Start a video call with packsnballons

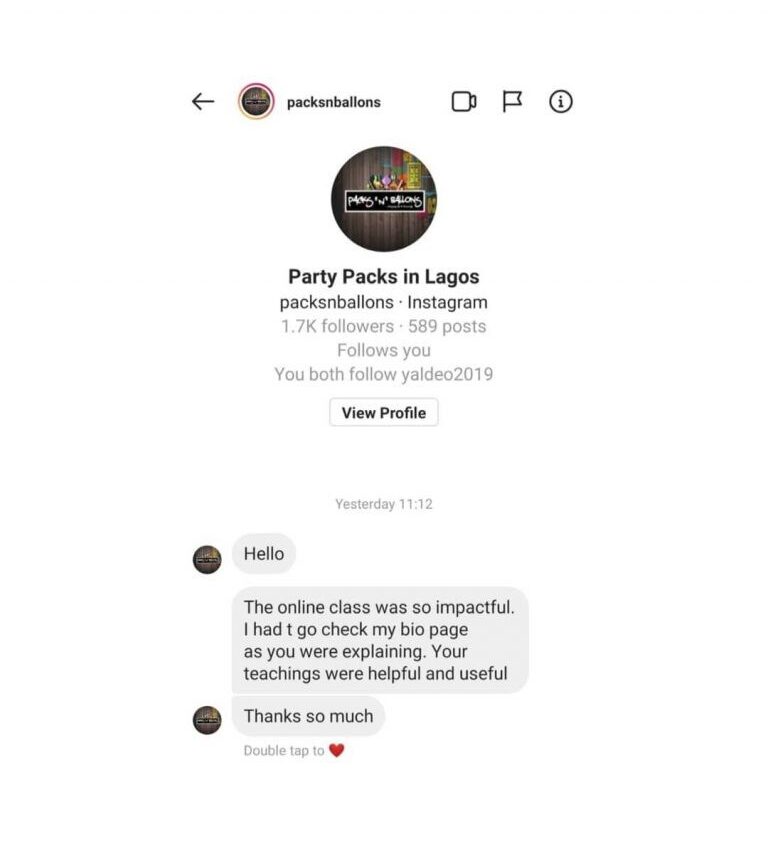point(464,102)
